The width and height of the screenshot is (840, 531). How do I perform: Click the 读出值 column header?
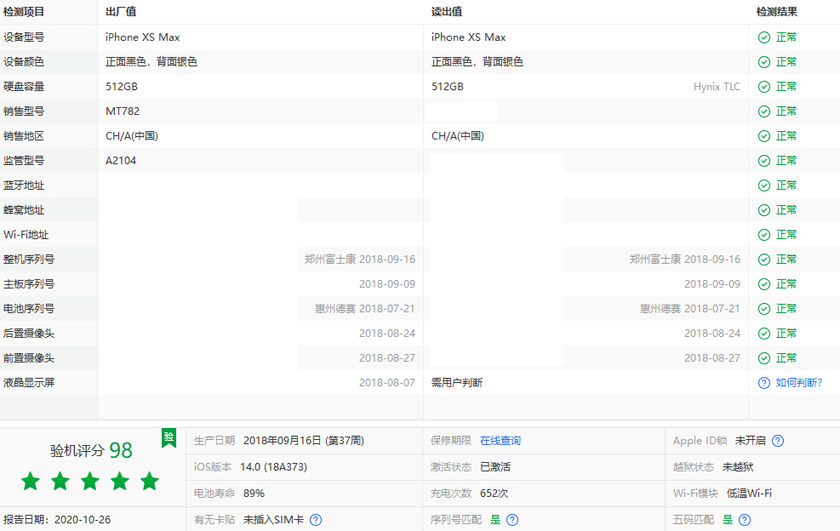(446, 12)
